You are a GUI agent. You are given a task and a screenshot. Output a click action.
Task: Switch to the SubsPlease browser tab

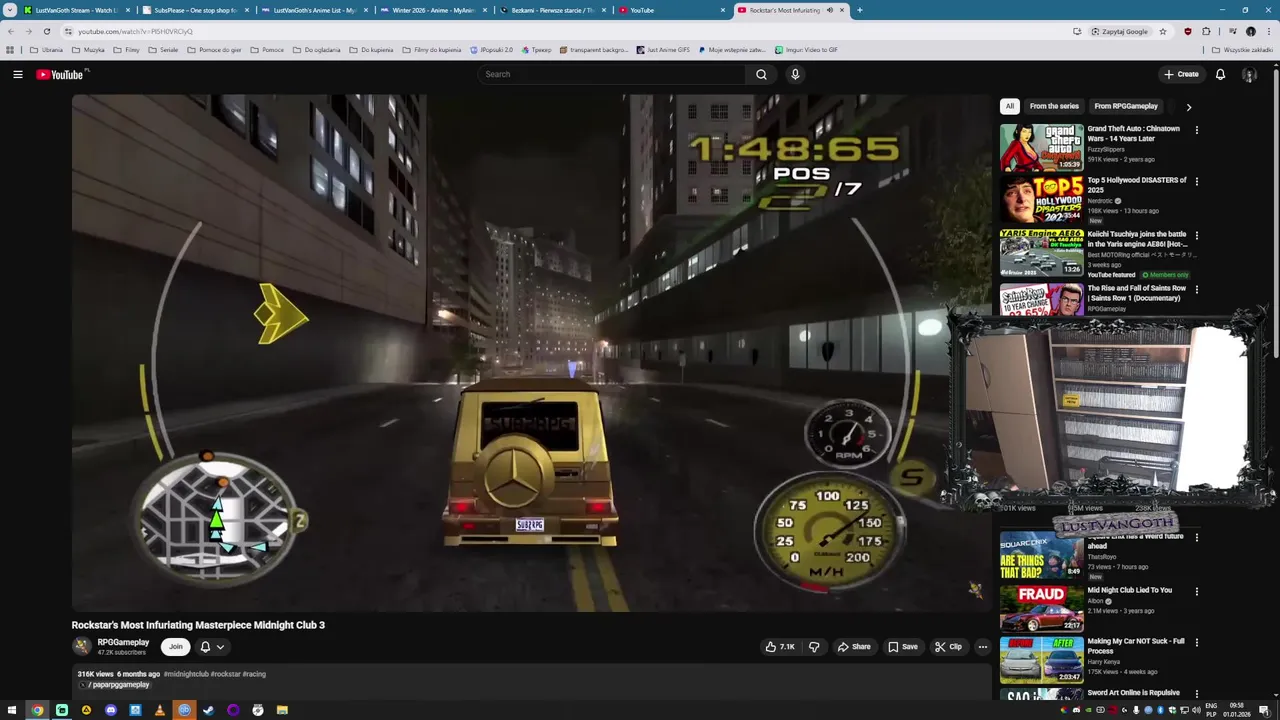point(194,10)
